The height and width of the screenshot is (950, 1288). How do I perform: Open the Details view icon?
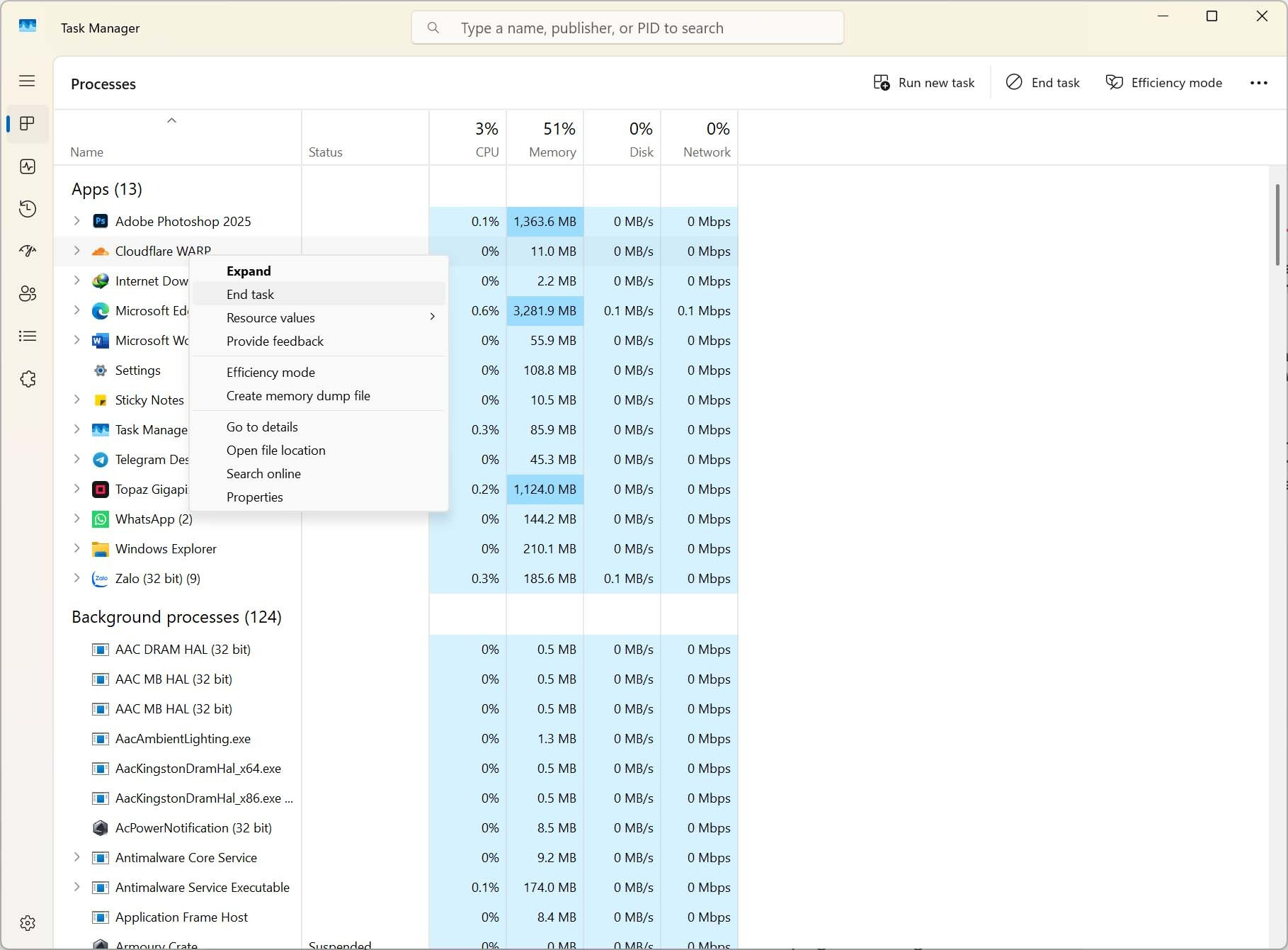(x=28, y=336)
